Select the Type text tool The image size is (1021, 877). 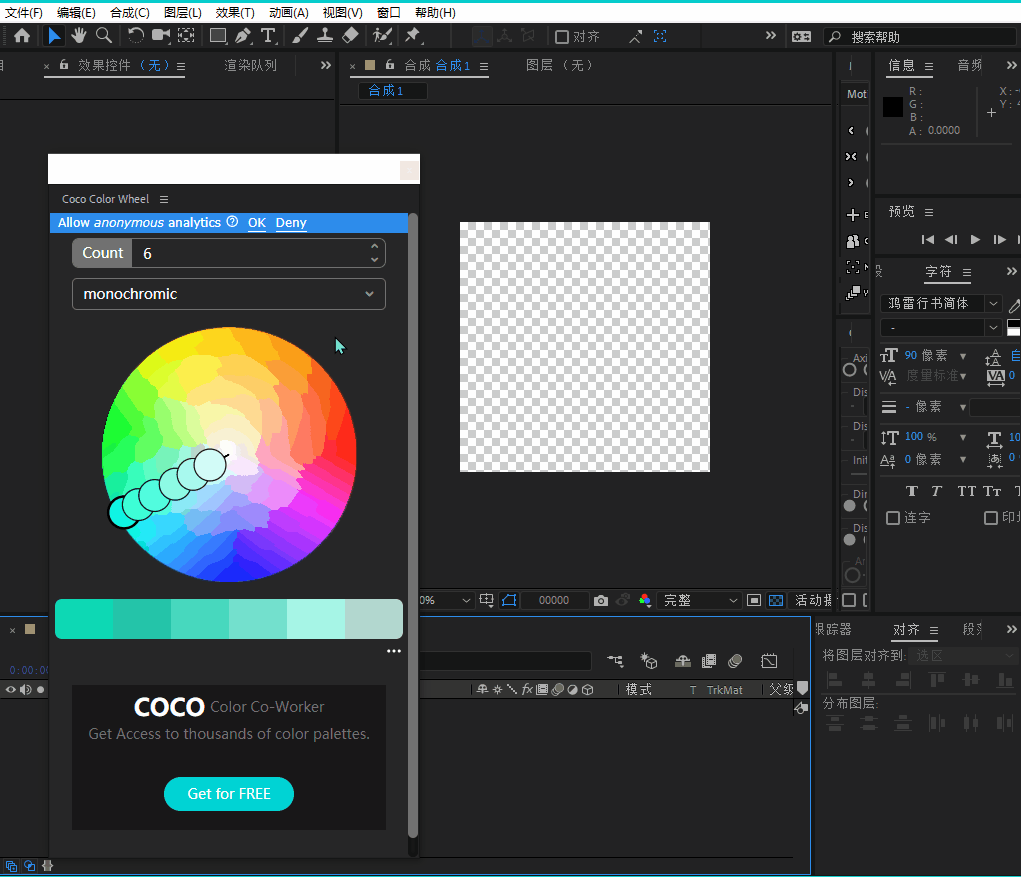coord(268,36)
